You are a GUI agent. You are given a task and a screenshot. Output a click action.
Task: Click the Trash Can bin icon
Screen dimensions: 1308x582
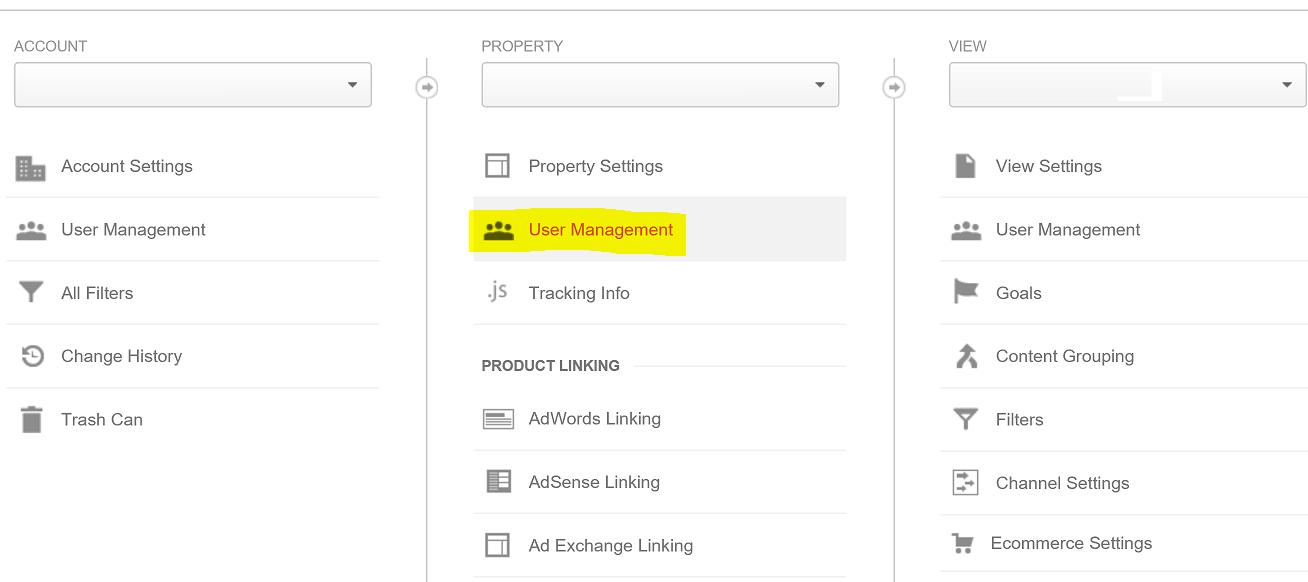pos(31,420)
